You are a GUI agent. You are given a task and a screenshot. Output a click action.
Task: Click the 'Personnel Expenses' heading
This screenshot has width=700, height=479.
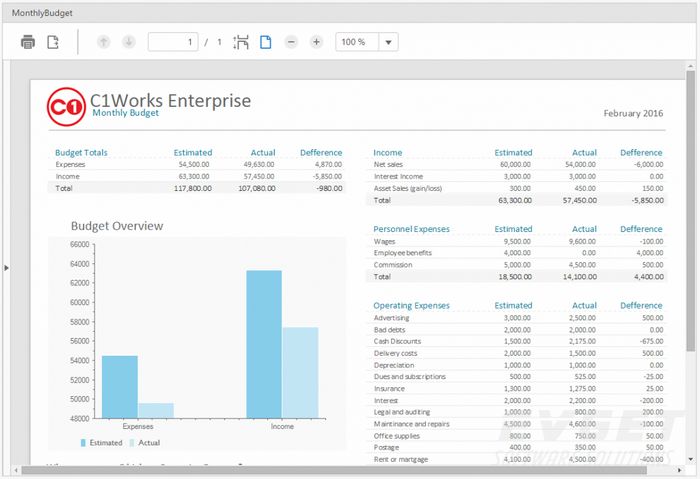pyautogui.click(x=411, y=229)
